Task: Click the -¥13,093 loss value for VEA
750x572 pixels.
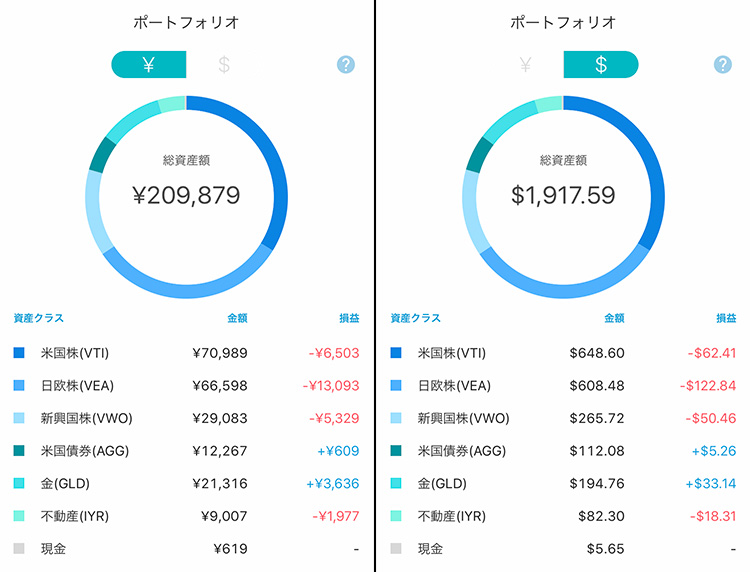Action: 331,385
